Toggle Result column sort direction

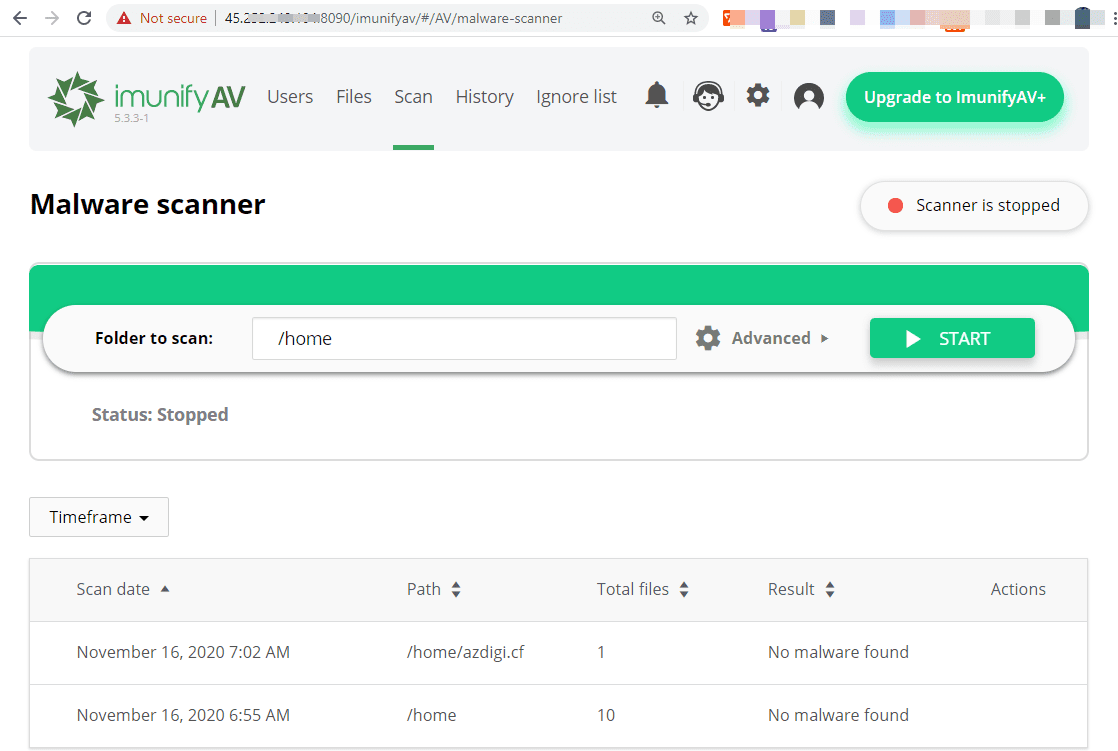pos(829,589)
